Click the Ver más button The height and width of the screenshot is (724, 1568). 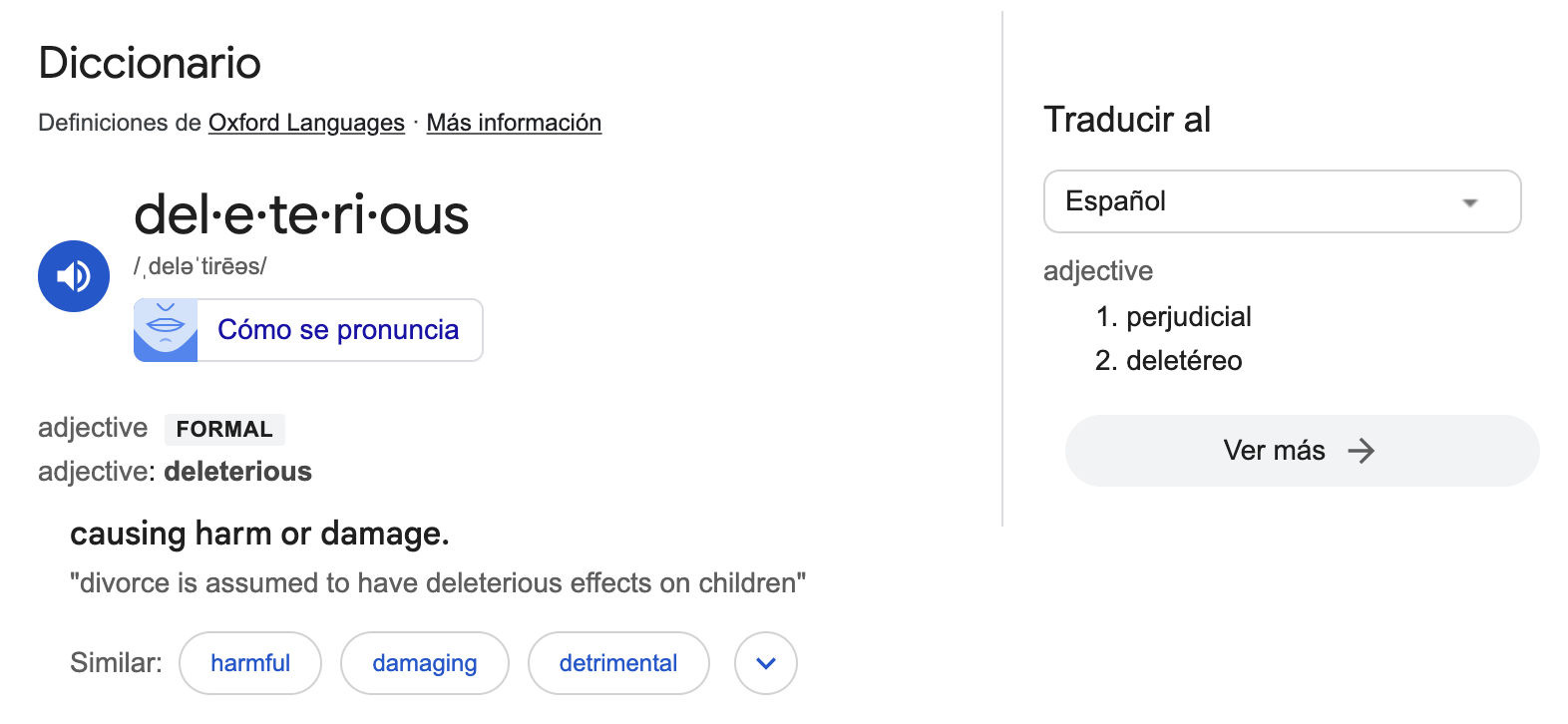click(1302, 451)
